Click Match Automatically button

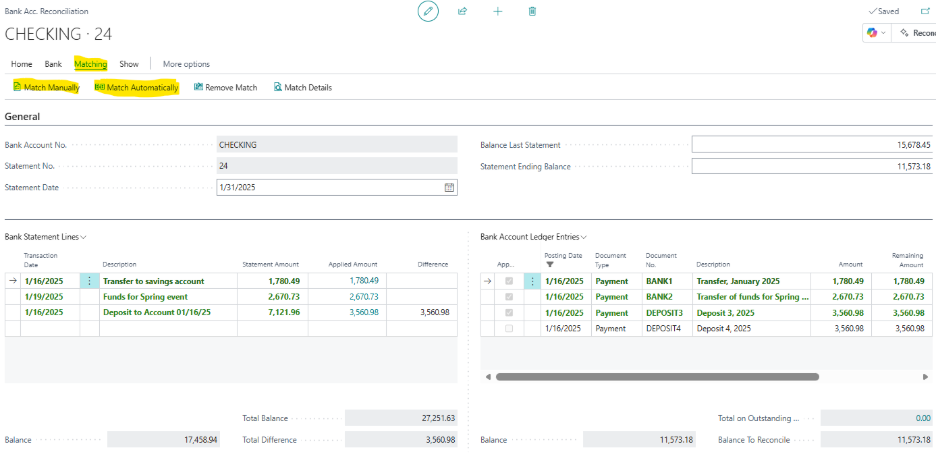(x=137, y=88)
